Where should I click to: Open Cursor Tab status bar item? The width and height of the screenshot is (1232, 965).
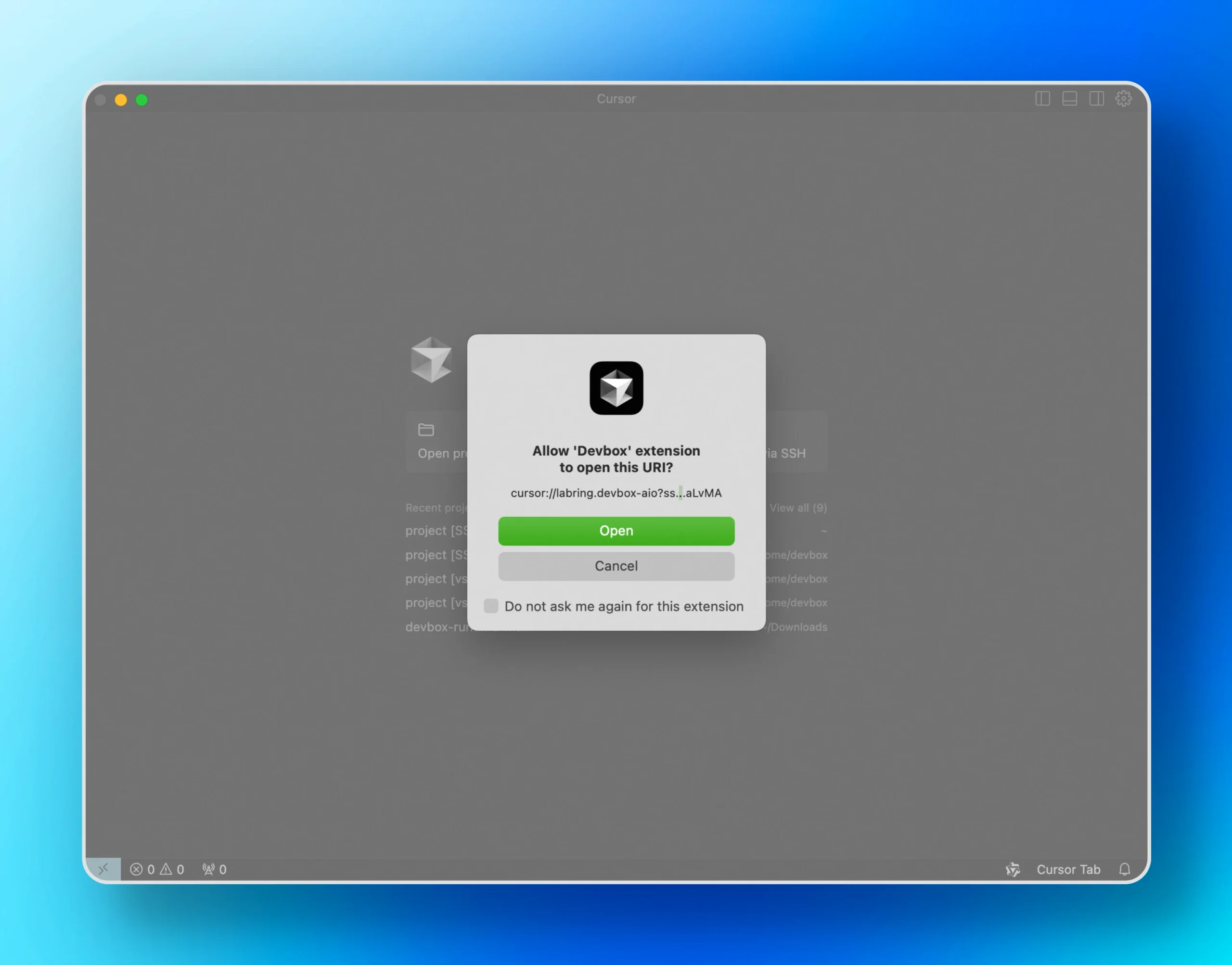(1068, 870)
